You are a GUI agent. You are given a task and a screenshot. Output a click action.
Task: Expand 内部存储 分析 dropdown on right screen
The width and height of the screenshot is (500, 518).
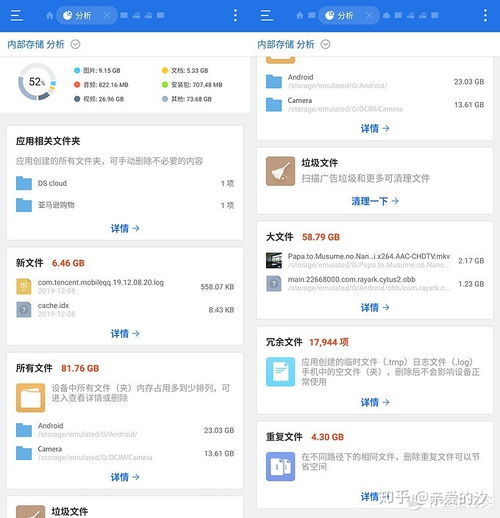pos(325,44)
